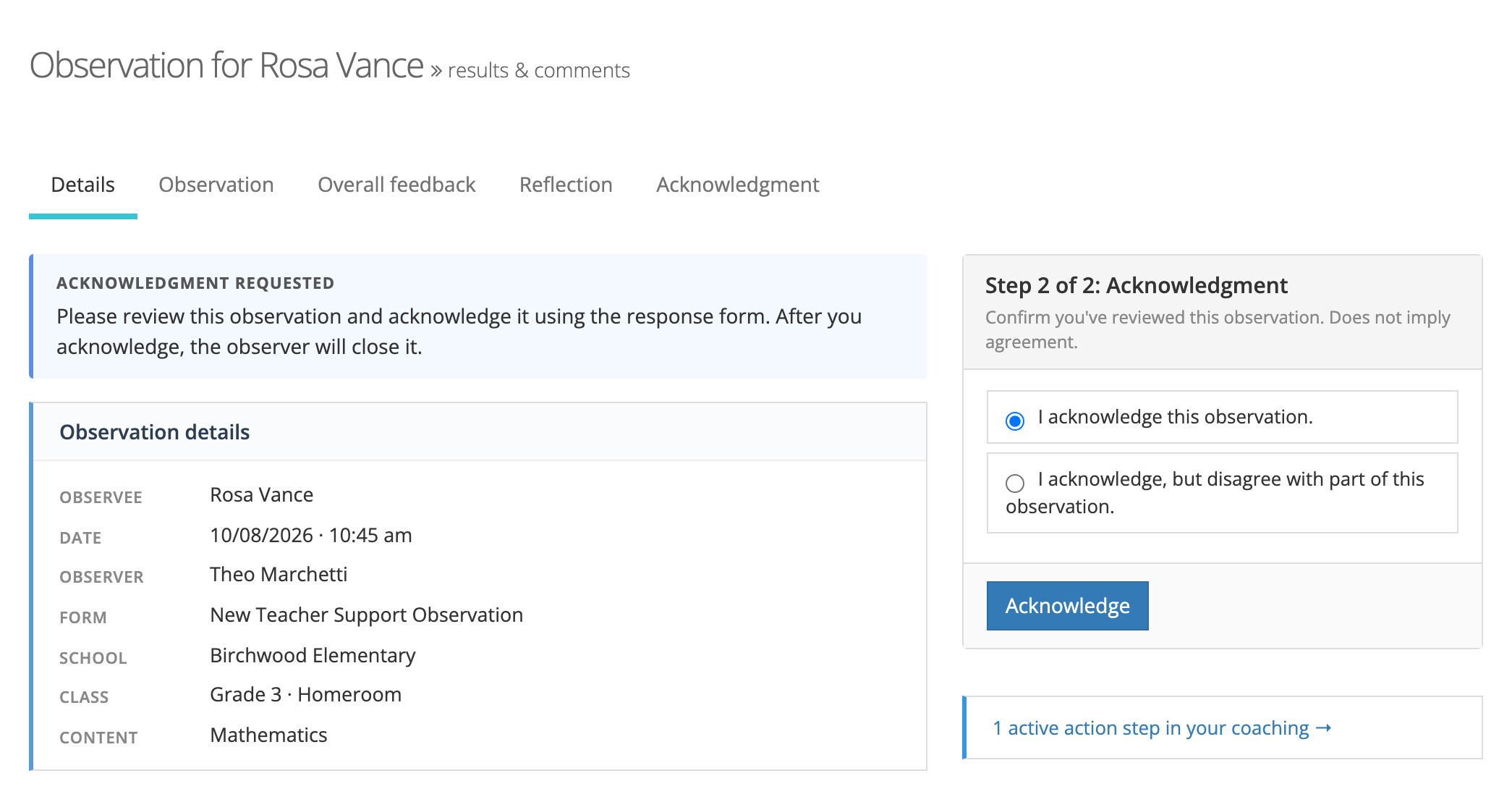Click the Step 2 of 2 Acknowledgment heading
Image resolution: width=1512 pixels, height=789 pixels.
pos(1136,285)
